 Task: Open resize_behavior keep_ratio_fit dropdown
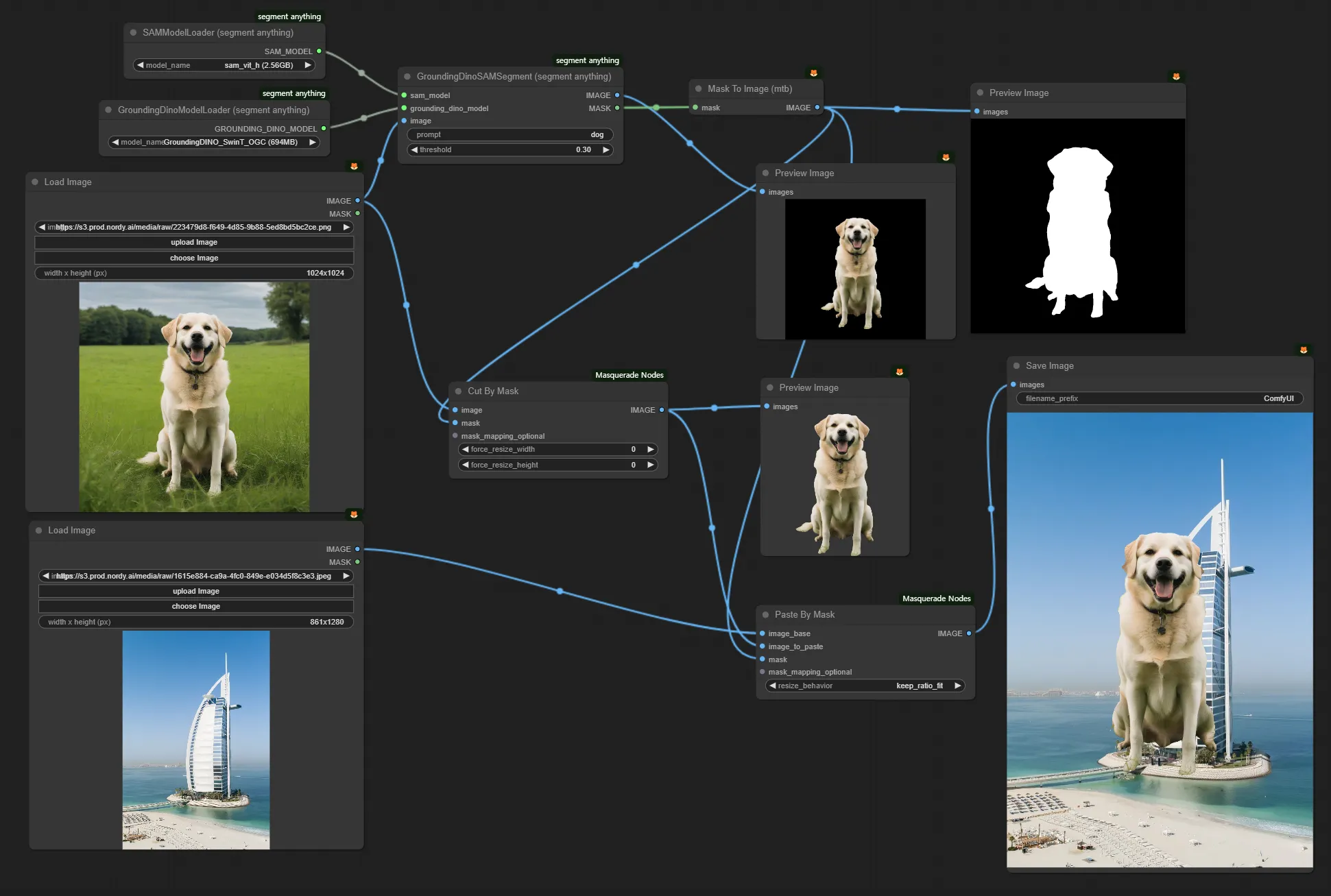pos(865,686)
